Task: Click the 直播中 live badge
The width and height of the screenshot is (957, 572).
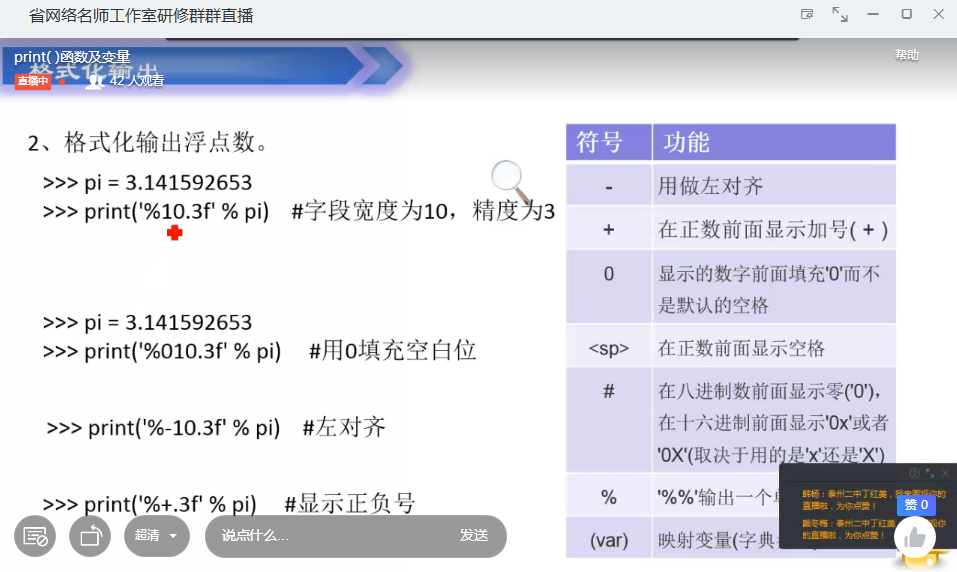Action: coord(32,81)
